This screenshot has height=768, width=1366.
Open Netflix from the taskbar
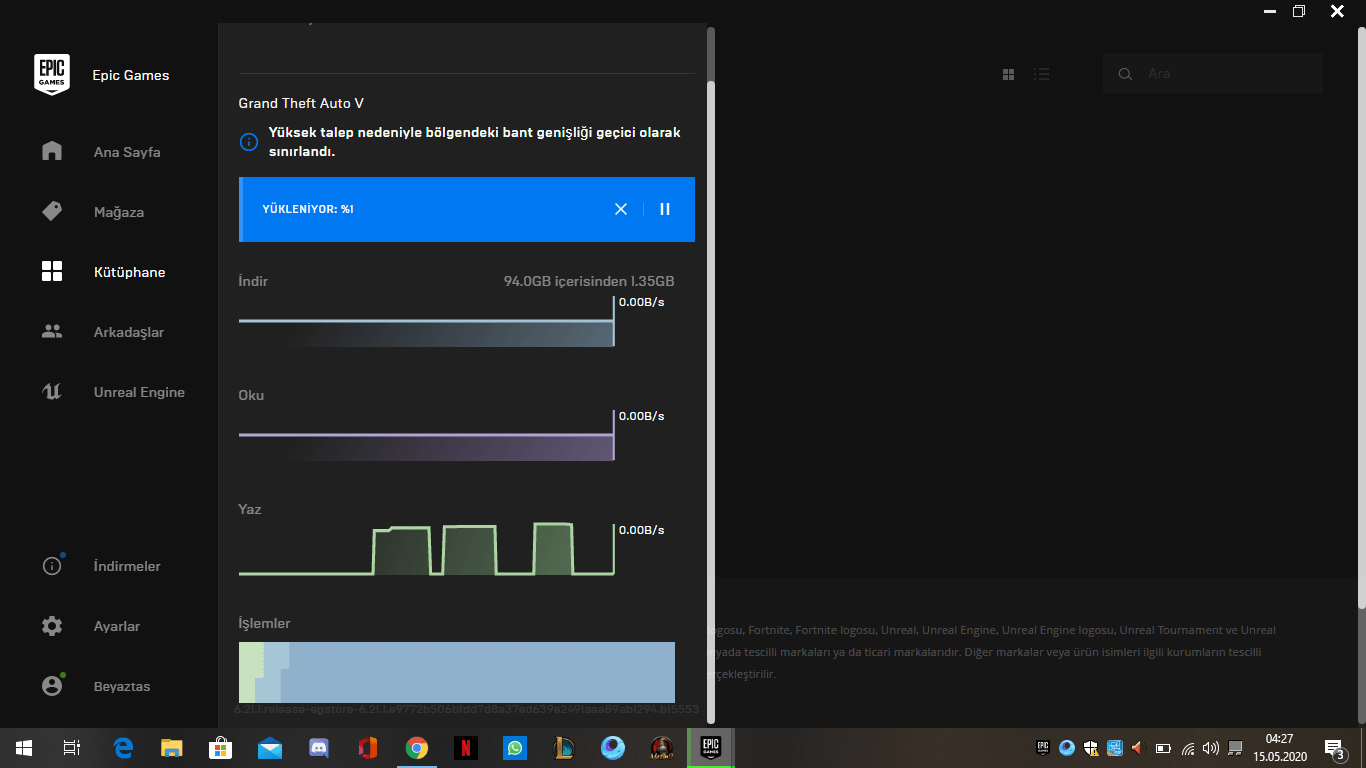(x=465, y=748)
